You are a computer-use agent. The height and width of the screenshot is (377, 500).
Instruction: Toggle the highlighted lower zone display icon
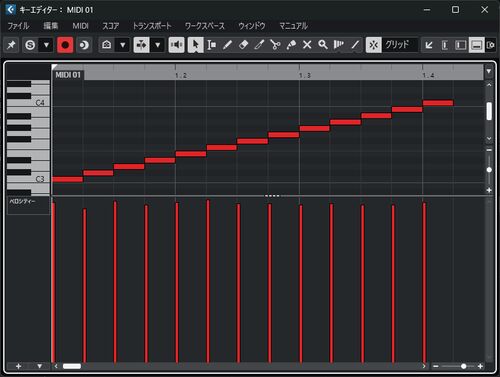[x=477, y=45]
